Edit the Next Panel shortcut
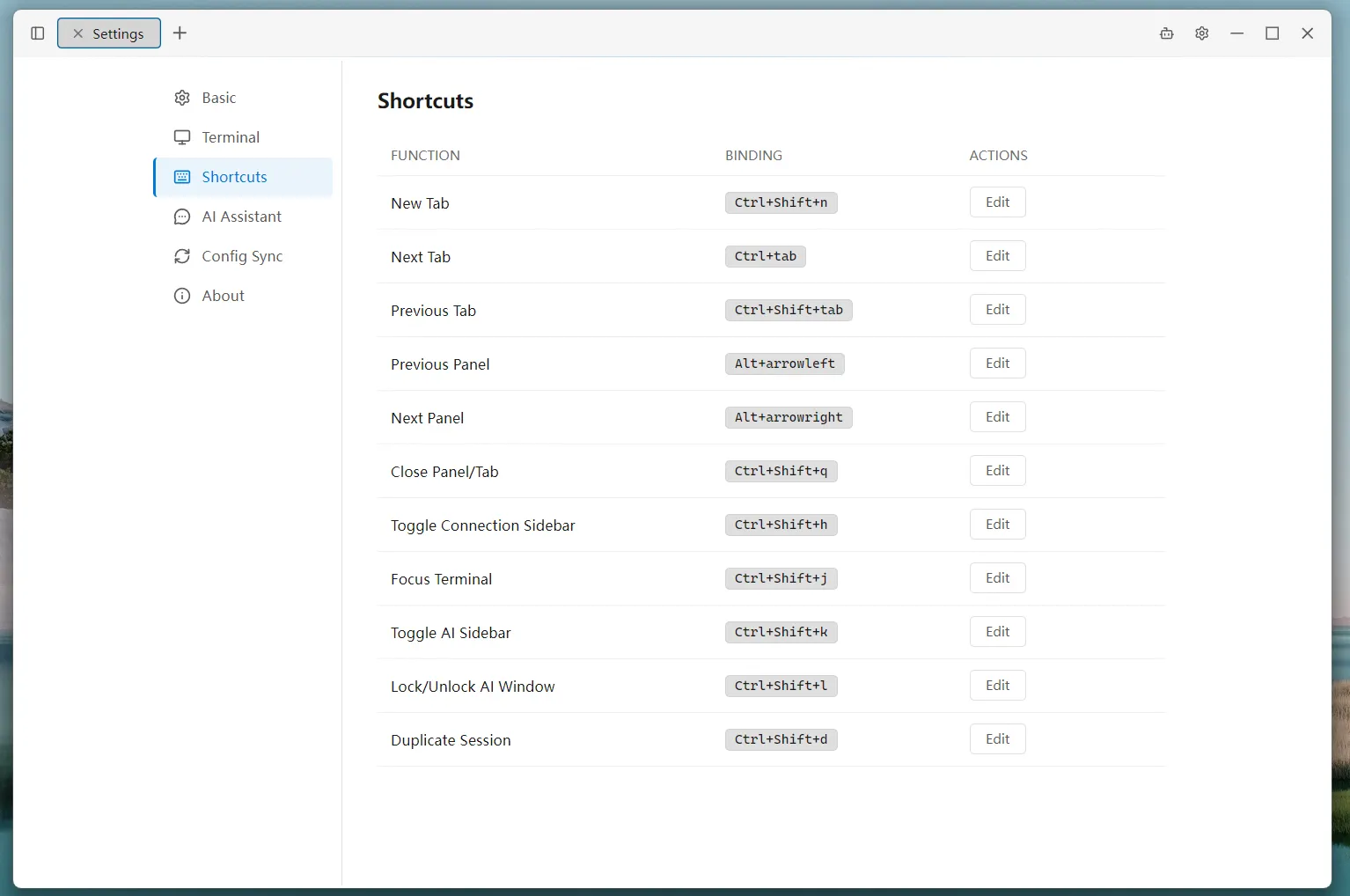The height and width of the screenshot is (896, 1350). coord(998,417)
